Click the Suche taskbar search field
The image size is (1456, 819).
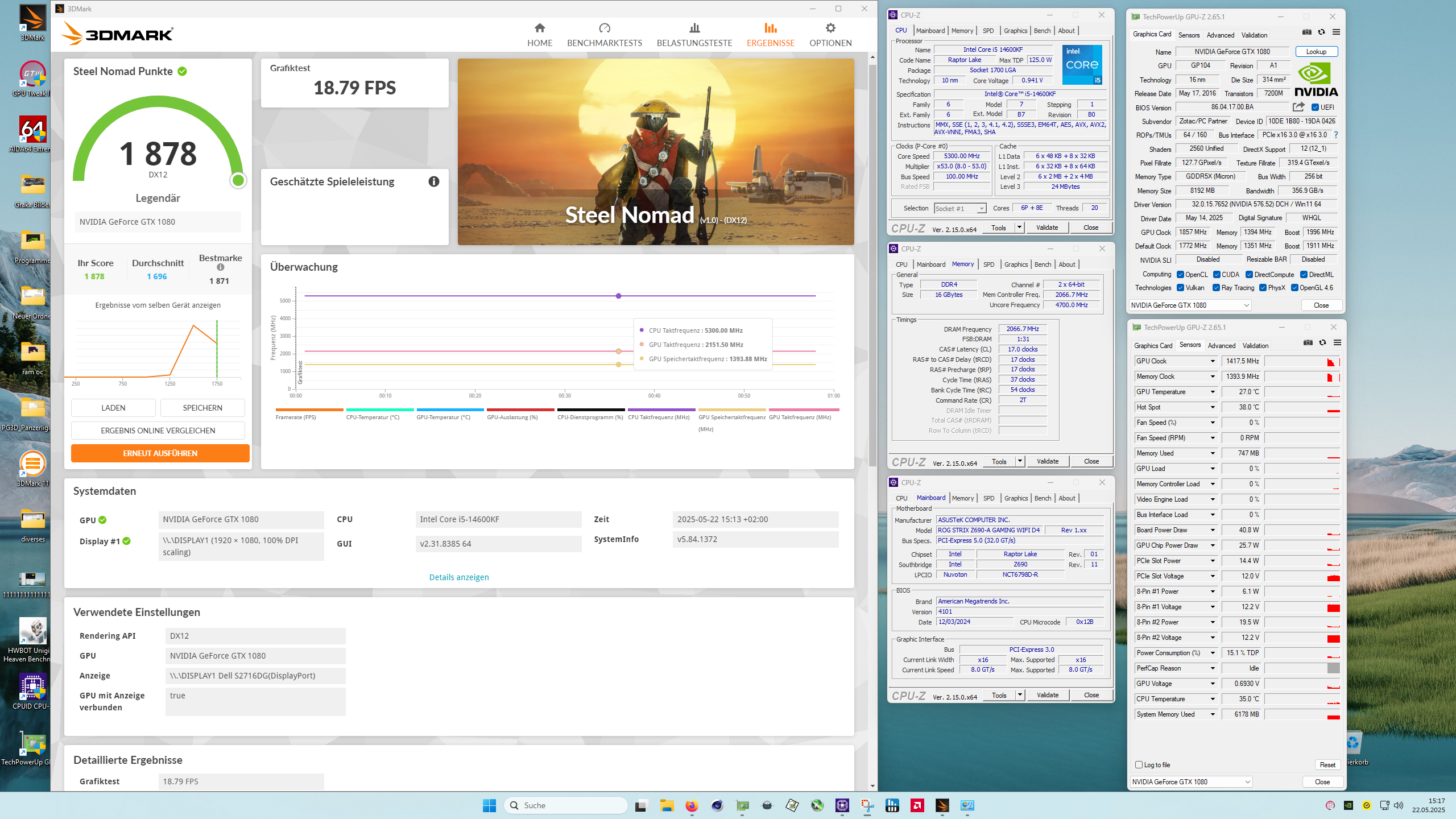(x=566, y=805)
